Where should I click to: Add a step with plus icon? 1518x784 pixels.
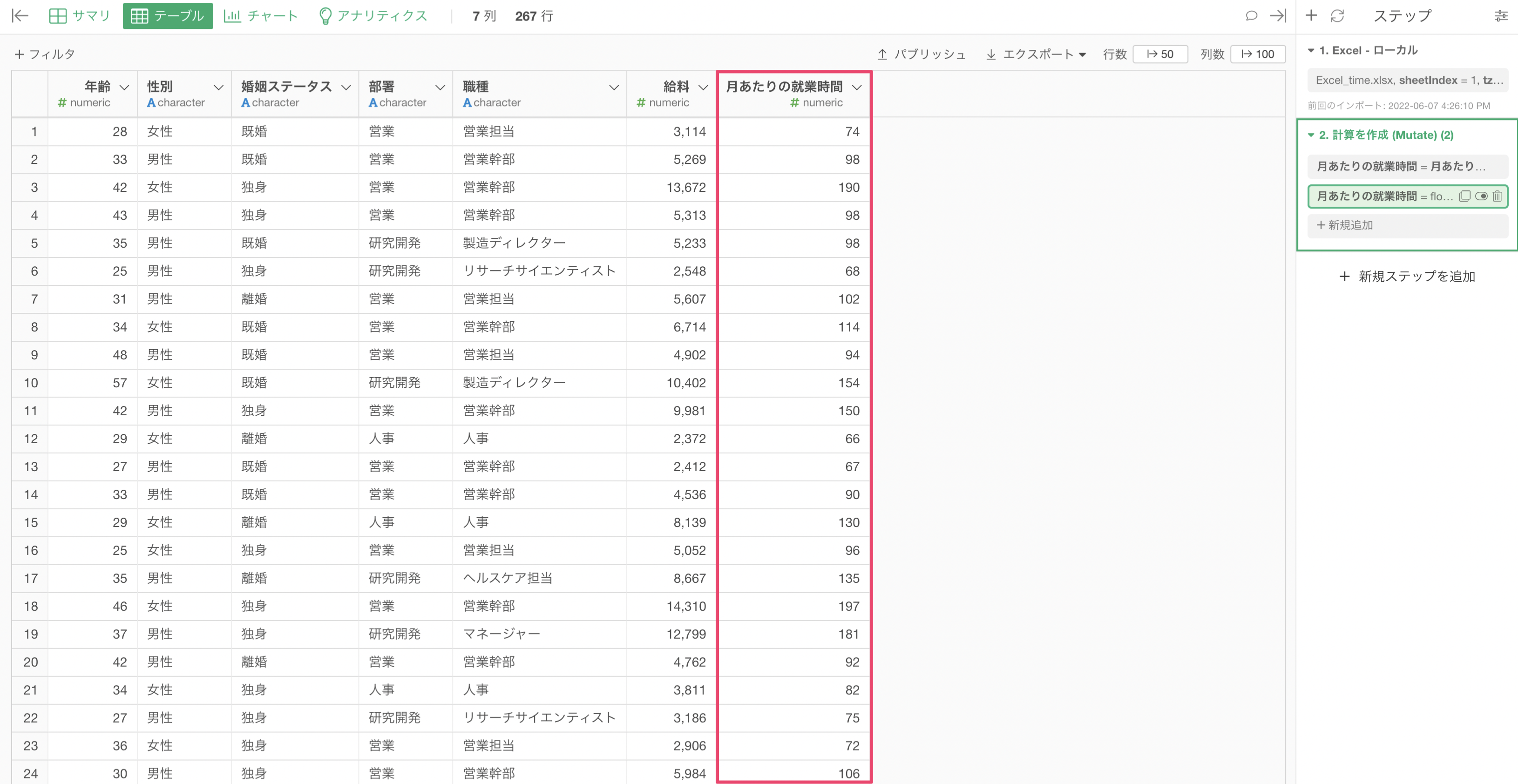tap(1311, 16)
